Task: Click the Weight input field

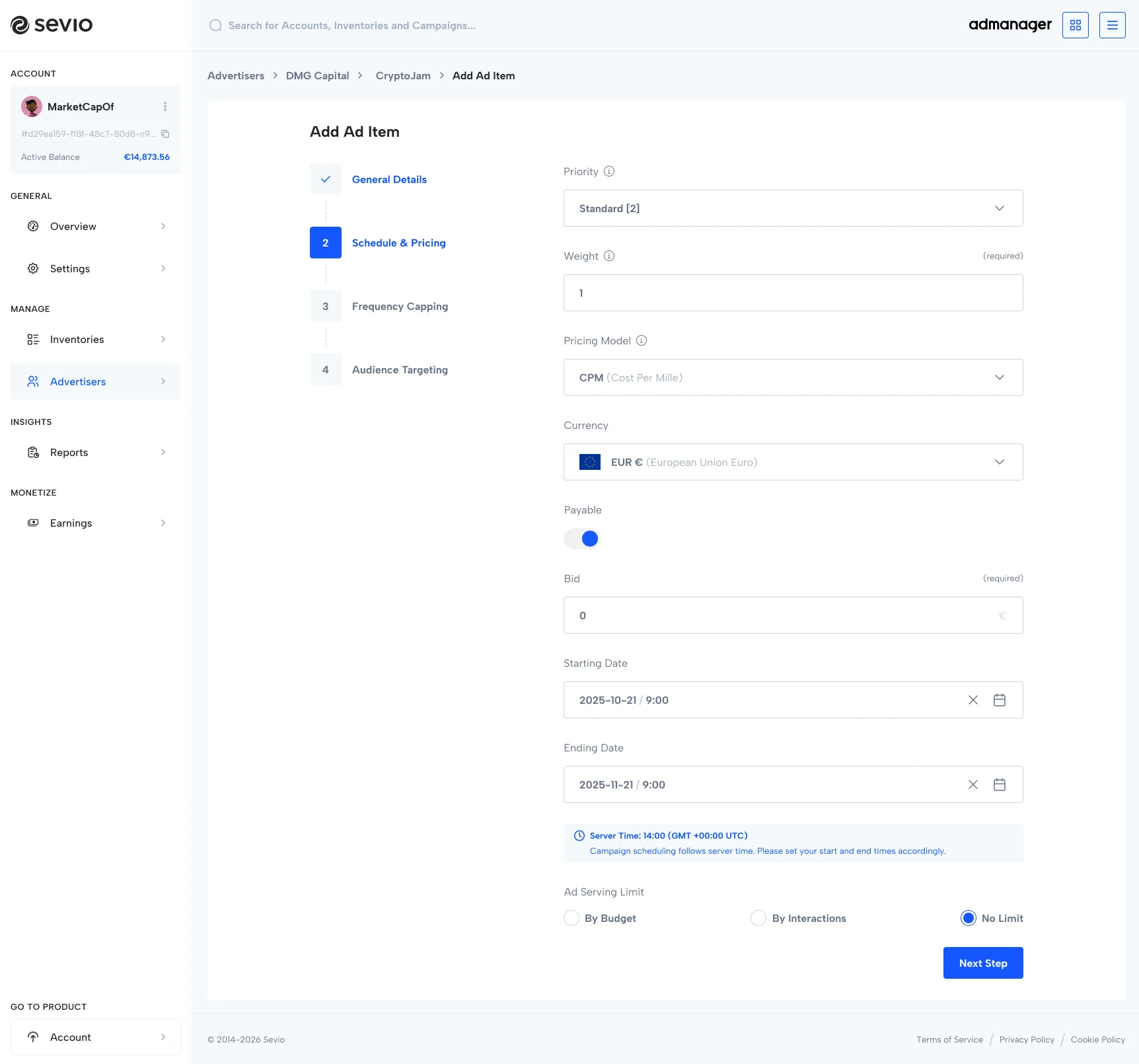Action: pos(793,293)
